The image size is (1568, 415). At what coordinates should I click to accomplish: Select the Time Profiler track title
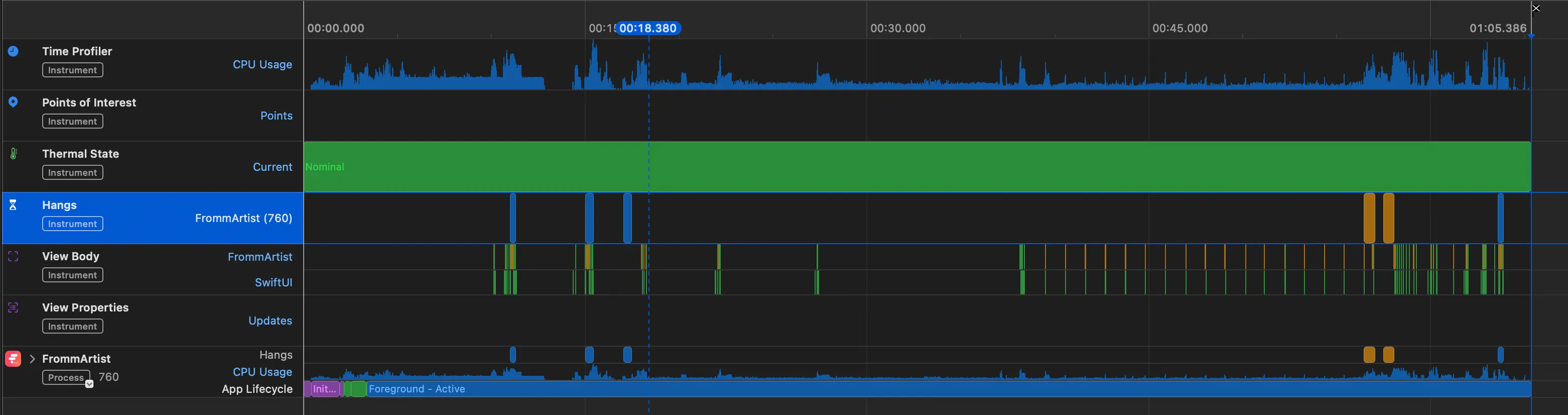coord(77,51)
